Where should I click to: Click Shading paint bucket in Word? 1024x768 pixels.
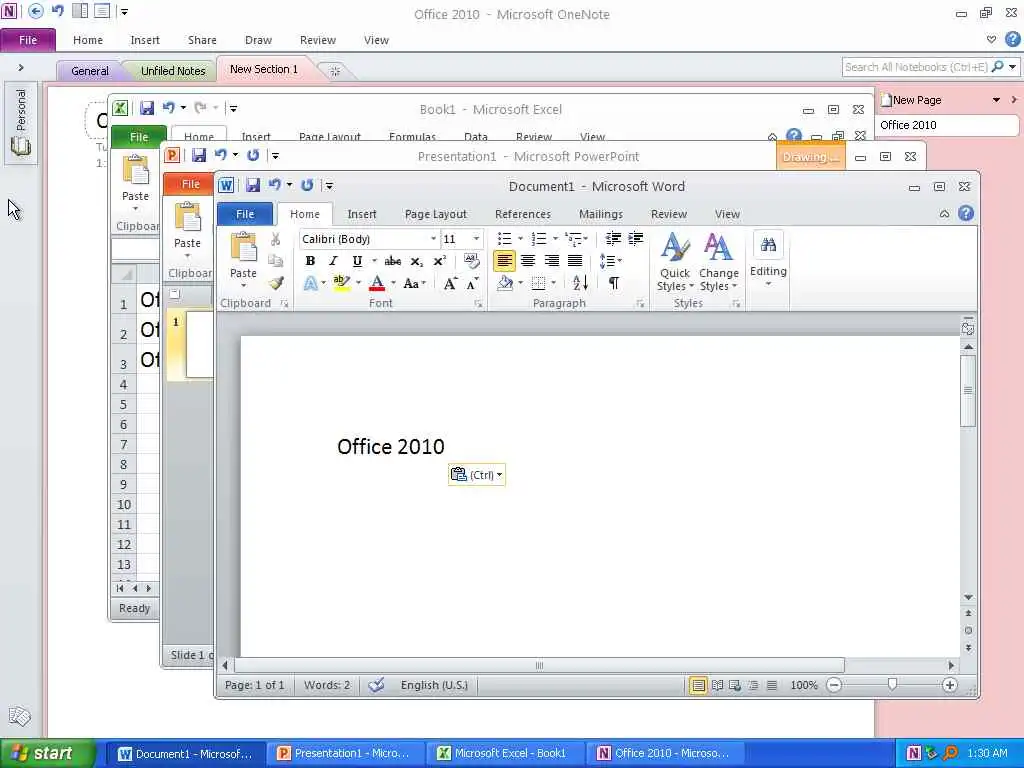pyautogui.click(x=505, y=283)
